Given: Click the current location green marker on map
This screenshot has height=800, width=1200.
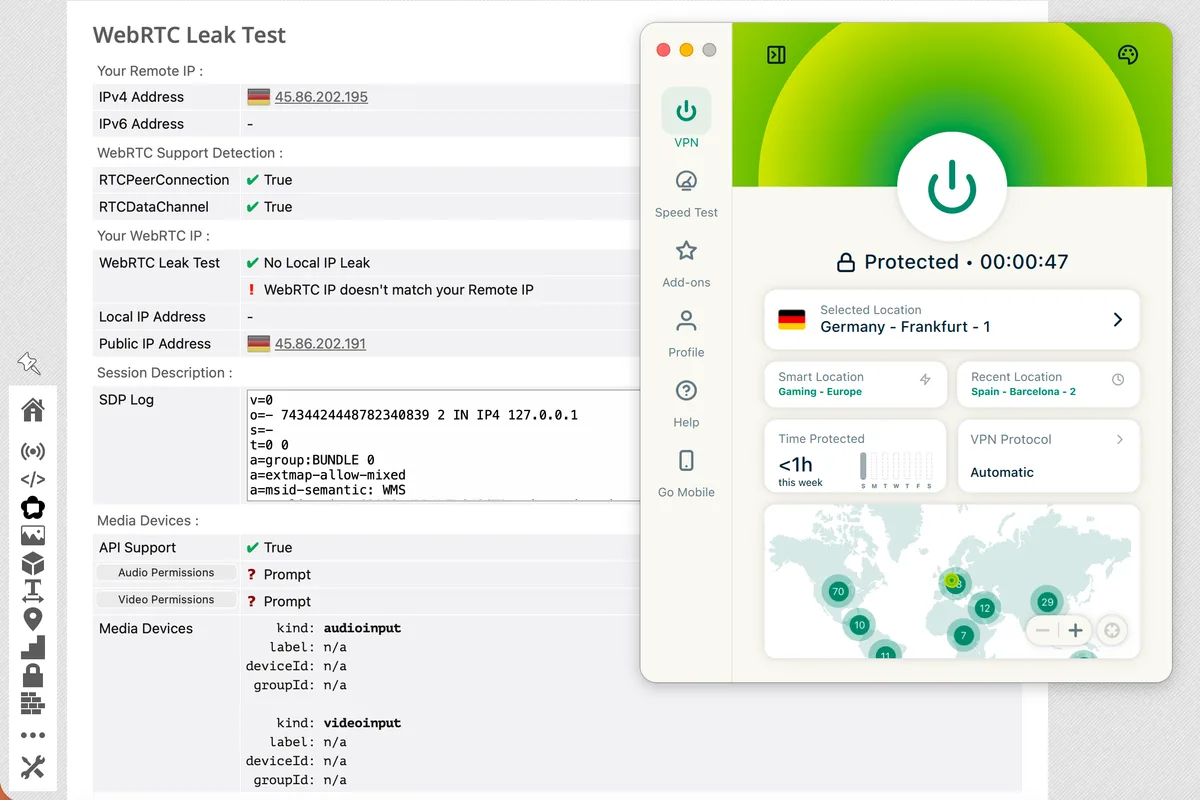Looking at the screenshot, I should [951, 580].
